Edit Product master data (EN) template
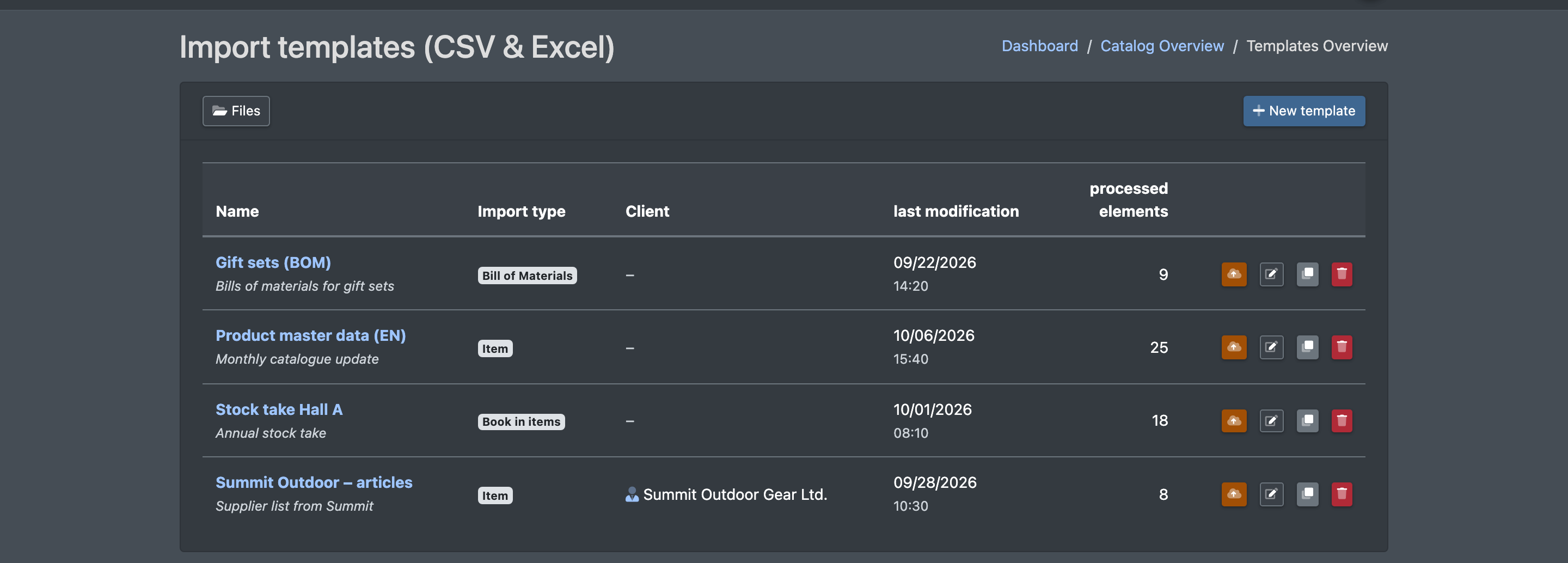This screenshot has height=563, width=1568. pos(1271,347)
